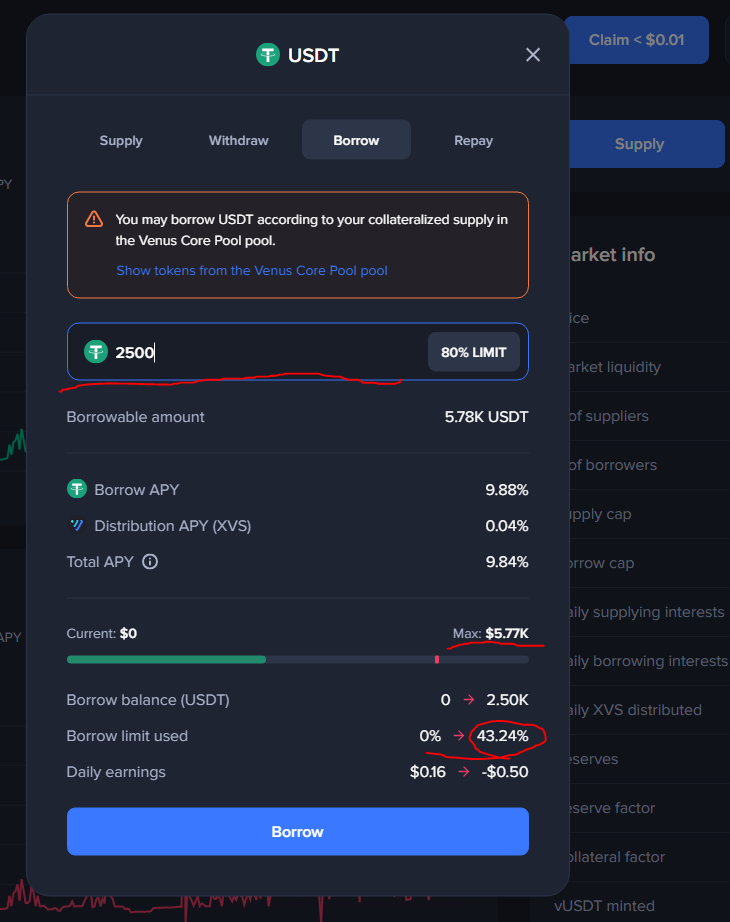
Task: Click the collateralized supply warning text
Action: 312,230
